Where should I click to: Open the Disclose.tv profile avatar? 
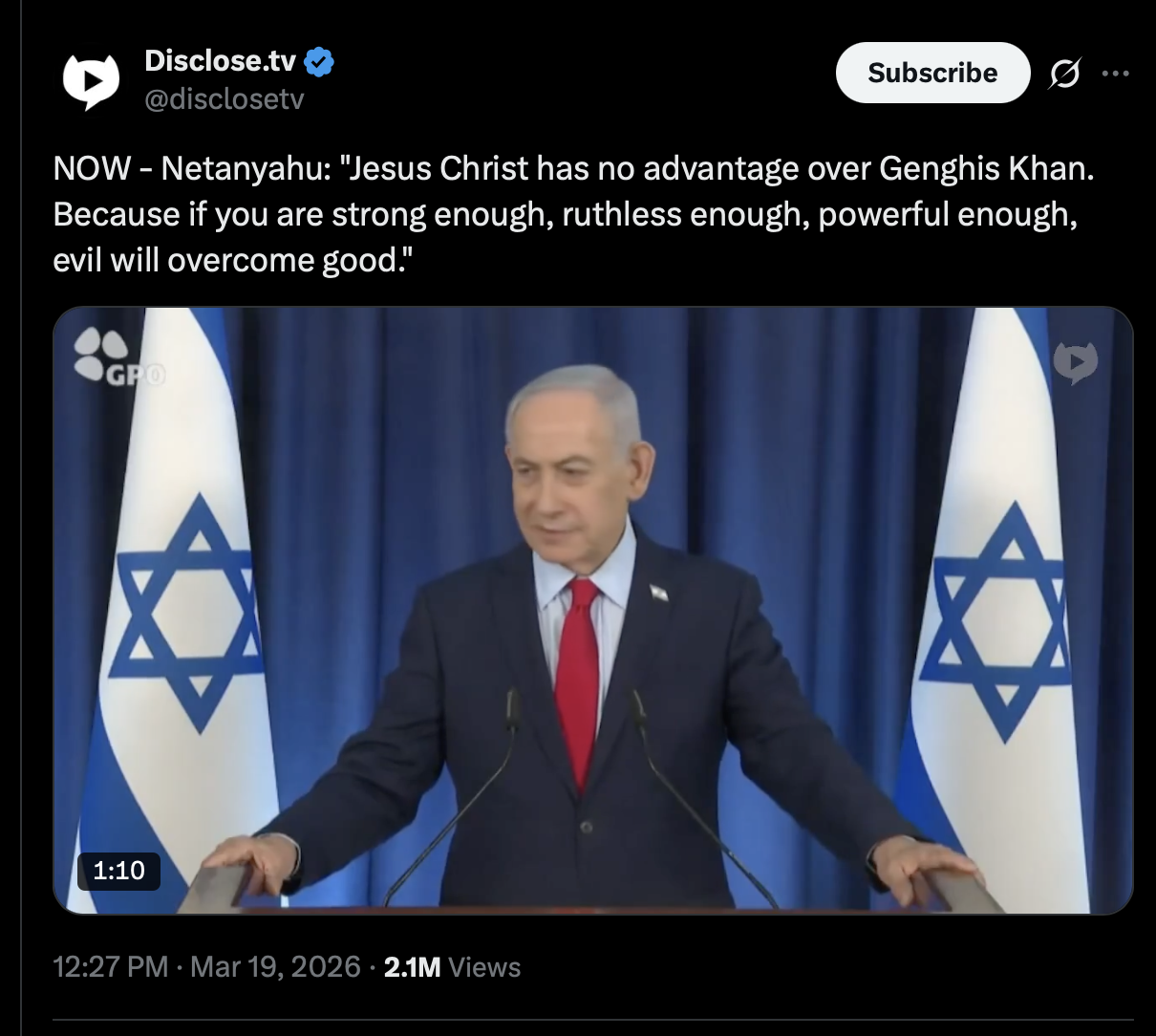91,80
